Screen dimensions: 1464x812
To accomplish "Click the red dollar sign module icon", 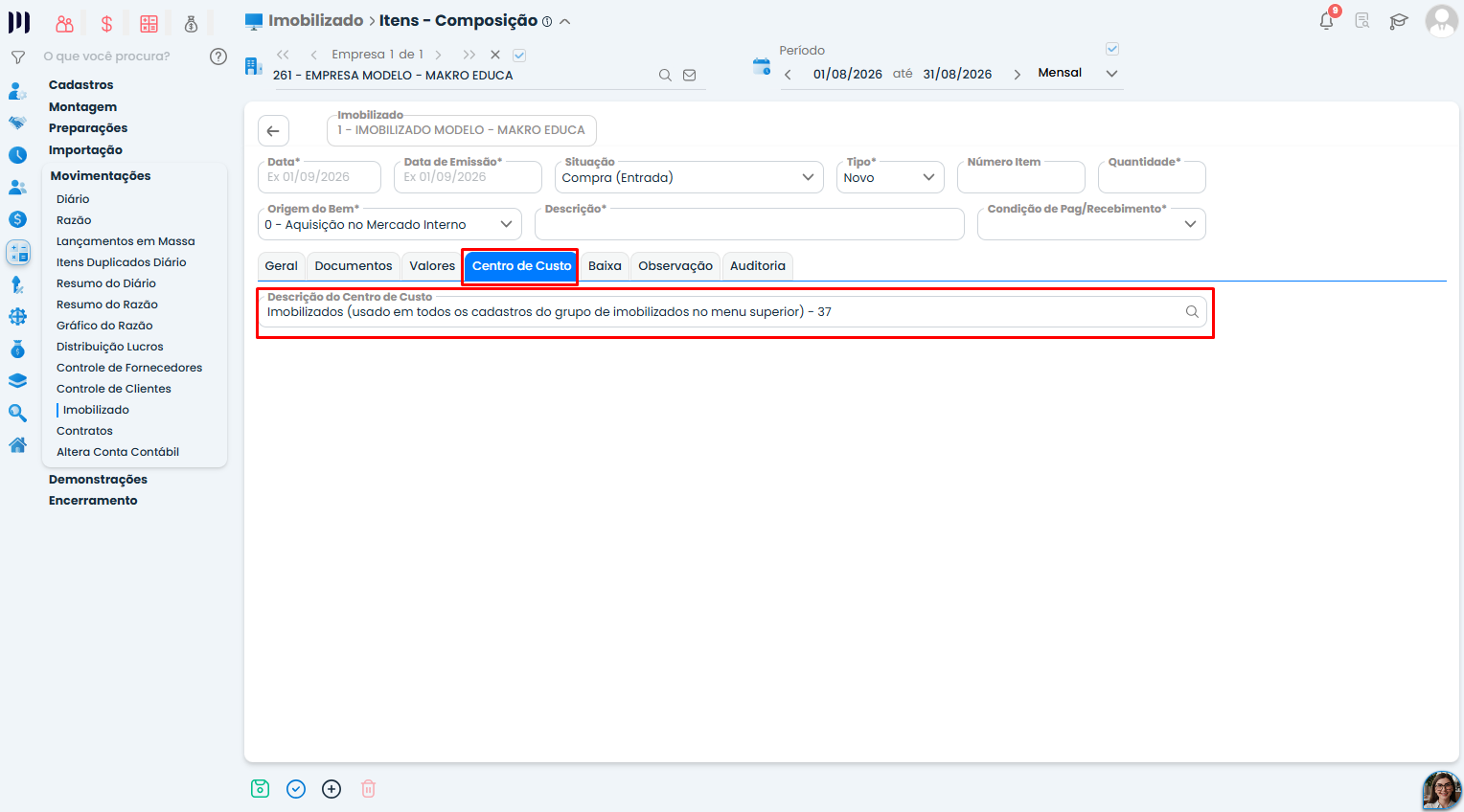I will coord(106,24).
